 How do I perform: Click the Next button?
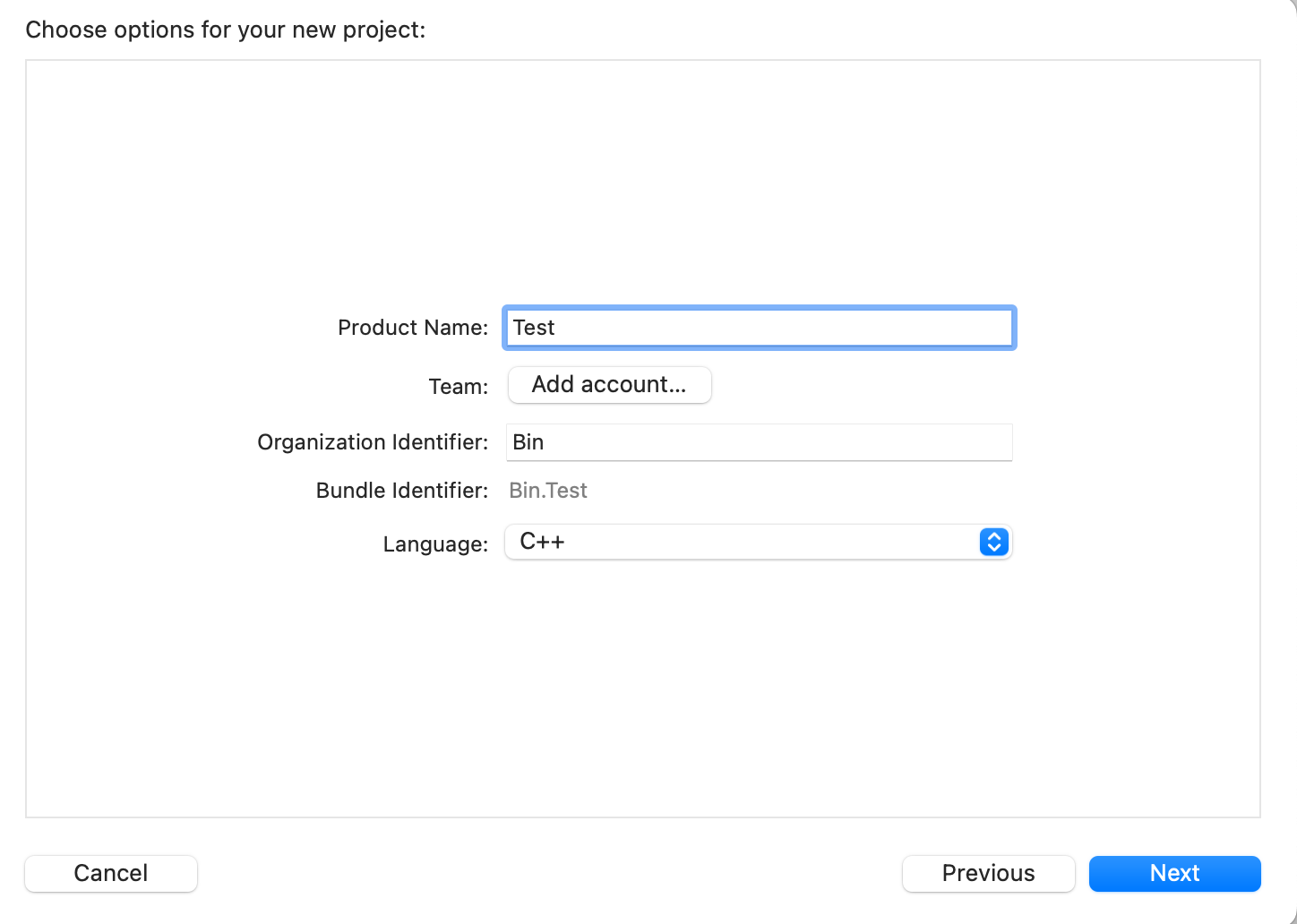point(1174,873)
